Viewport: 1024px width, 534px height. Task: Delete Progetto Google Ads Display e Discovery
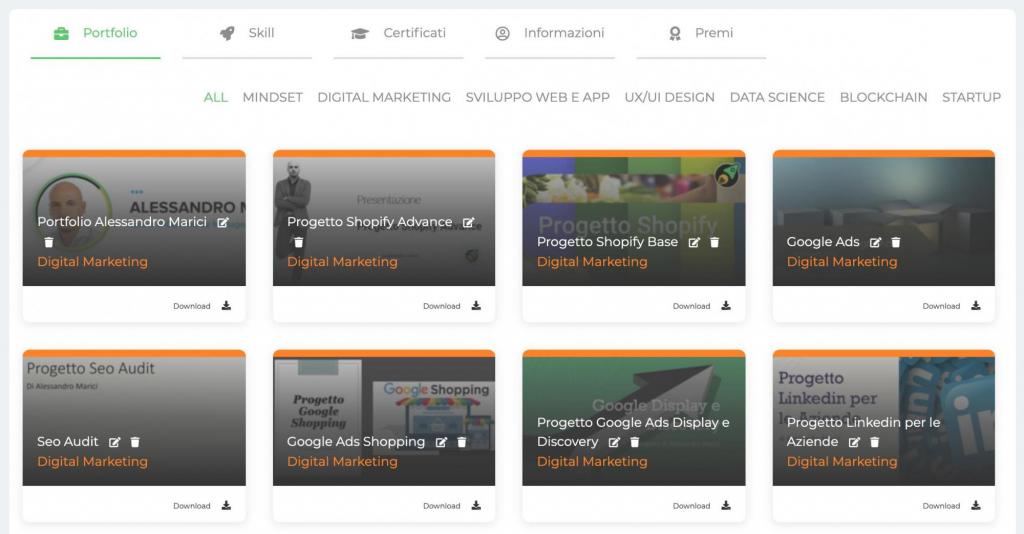click(634, 442)
